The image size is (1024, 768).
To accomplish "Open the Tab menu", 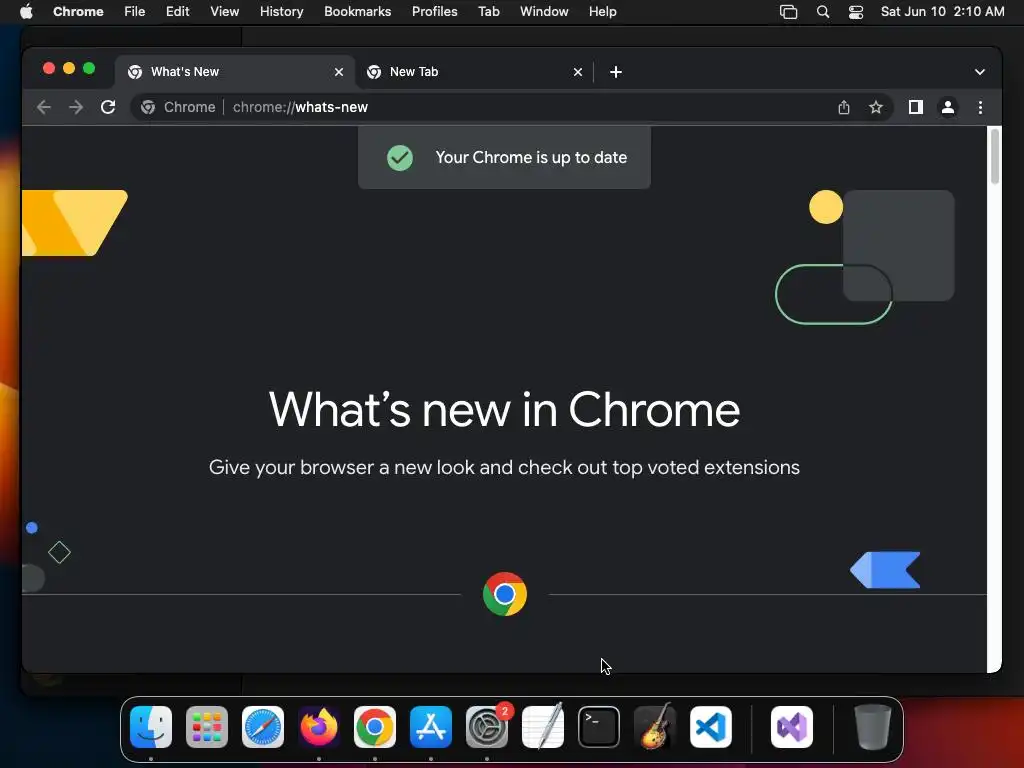I will (488, 12).
